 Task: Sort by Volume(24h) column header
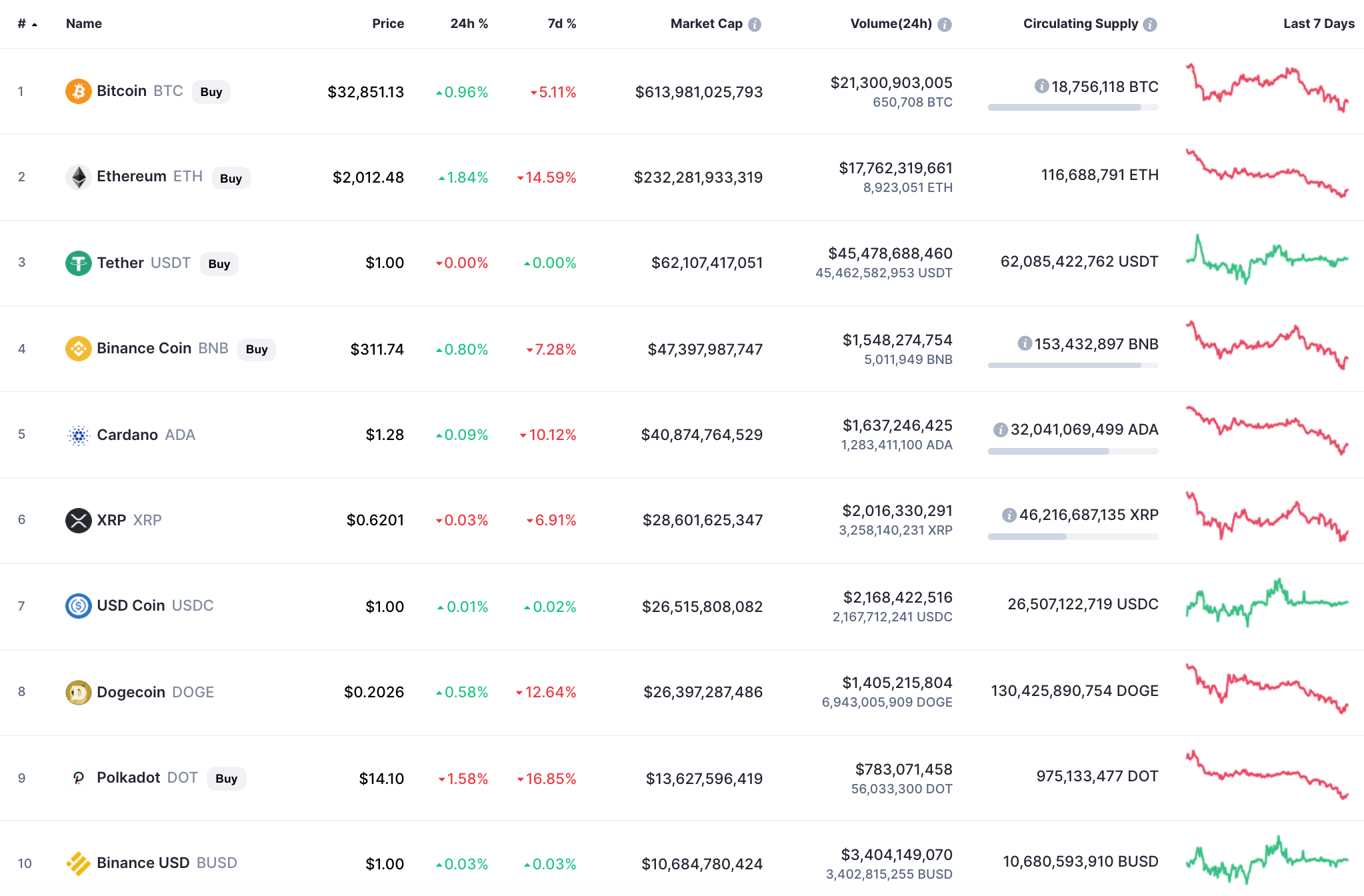point(891,23)
